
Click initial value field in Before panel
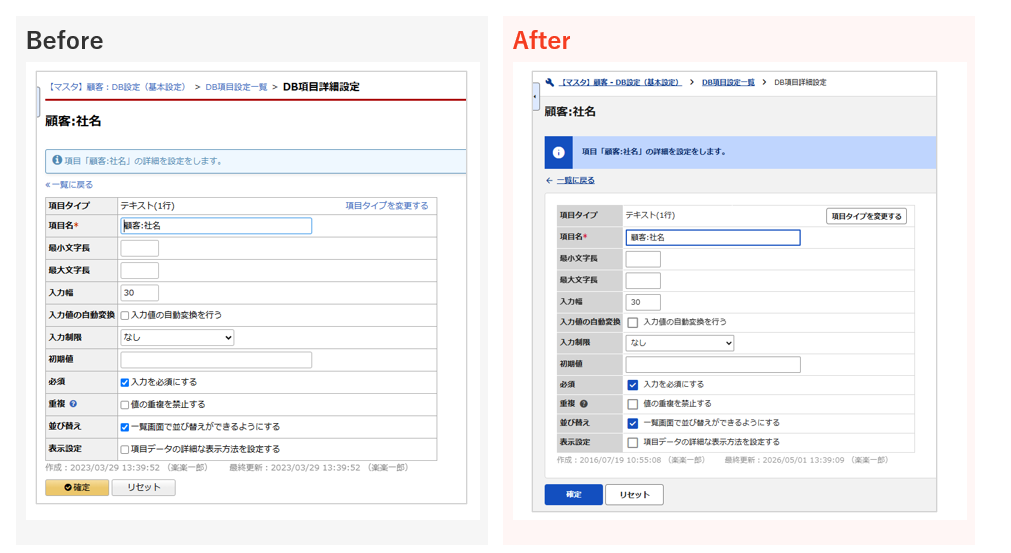[x=216, y=360]
